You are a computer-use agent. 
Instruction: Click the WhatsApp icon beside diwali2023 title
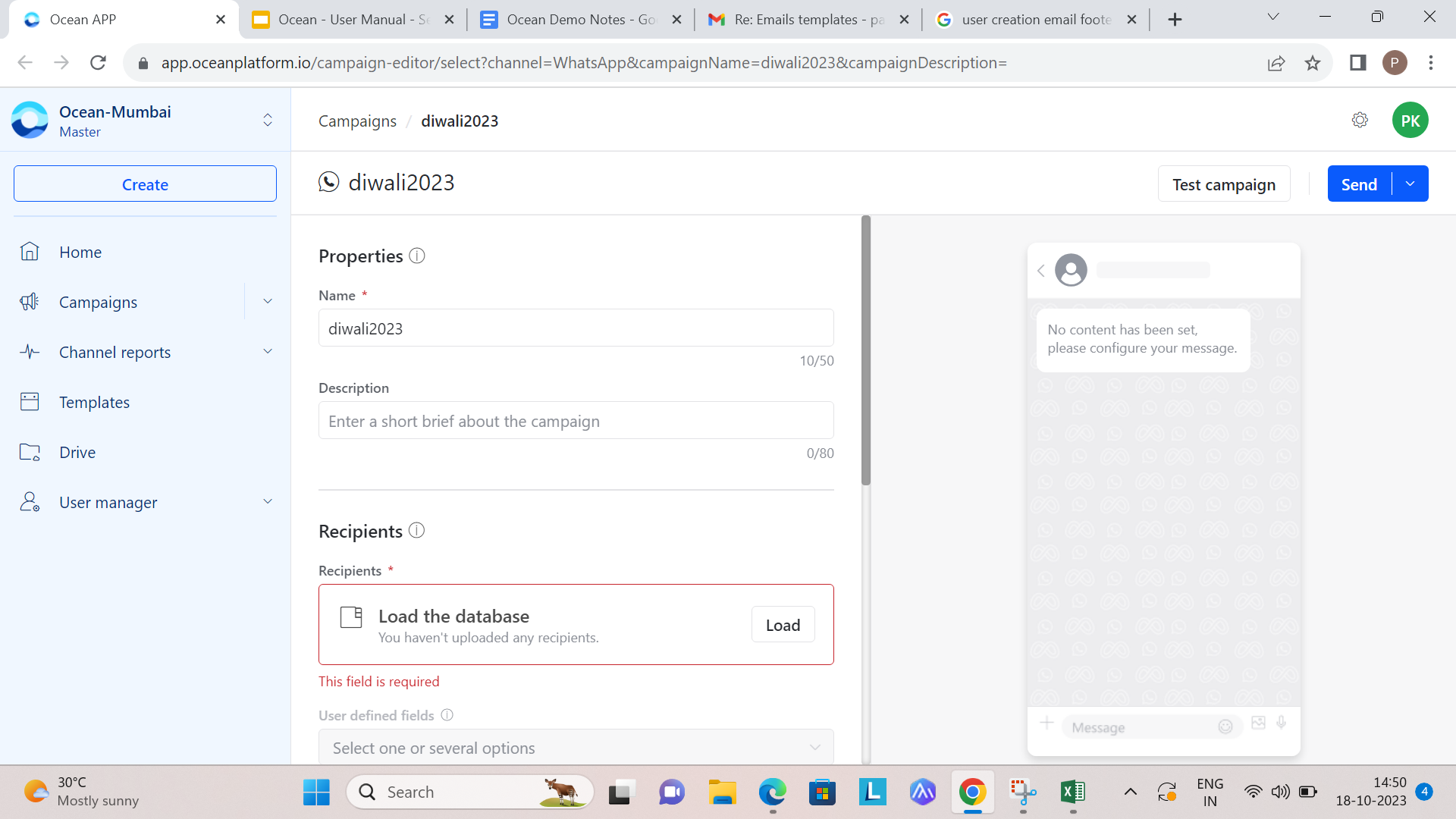pyautogui.click(x=328, y=182)
